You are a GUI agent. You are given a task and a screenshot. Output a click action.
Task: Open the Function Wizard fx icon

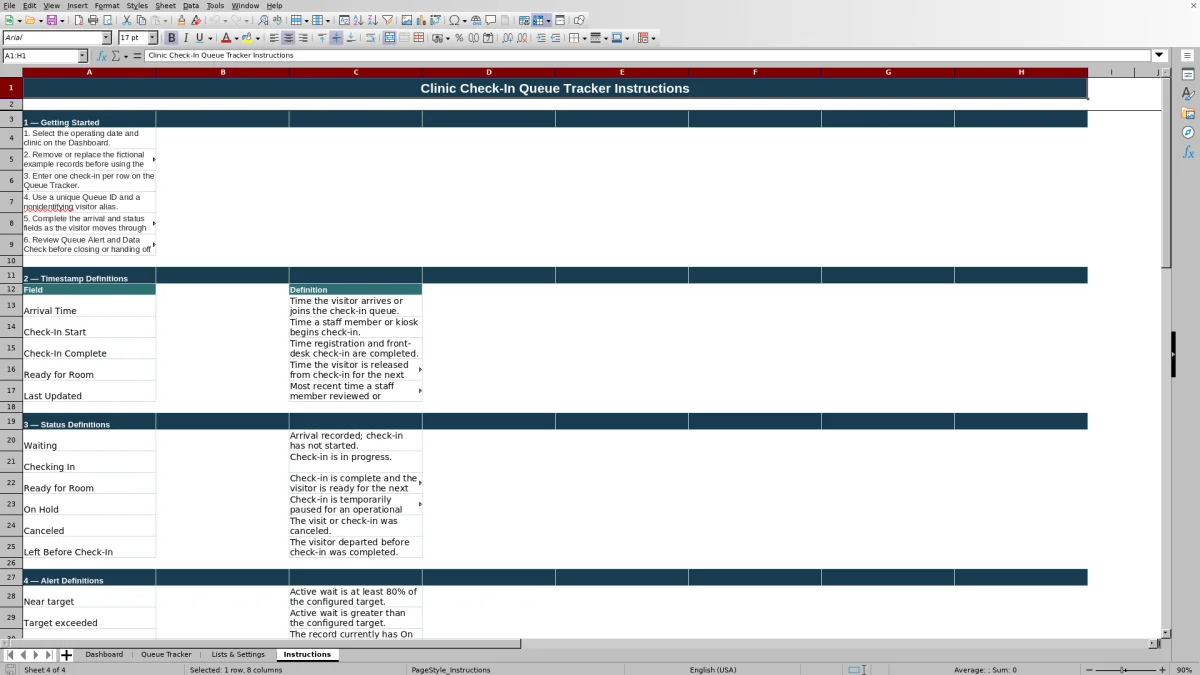(102, 55)
